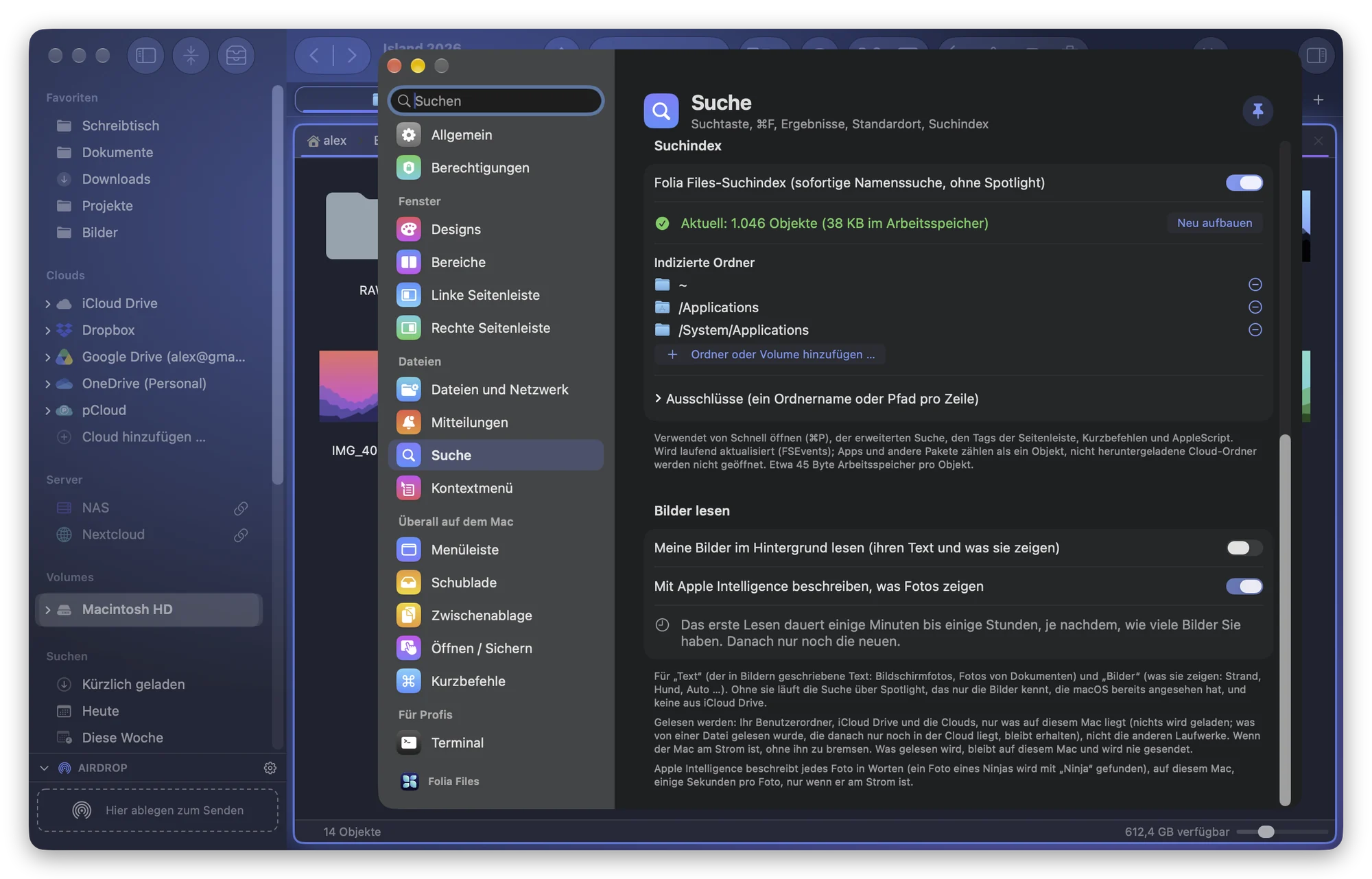This screenshot has height=879, width=1372.
Task: Open the drawer toolbar icon
Action: point(236,56)
